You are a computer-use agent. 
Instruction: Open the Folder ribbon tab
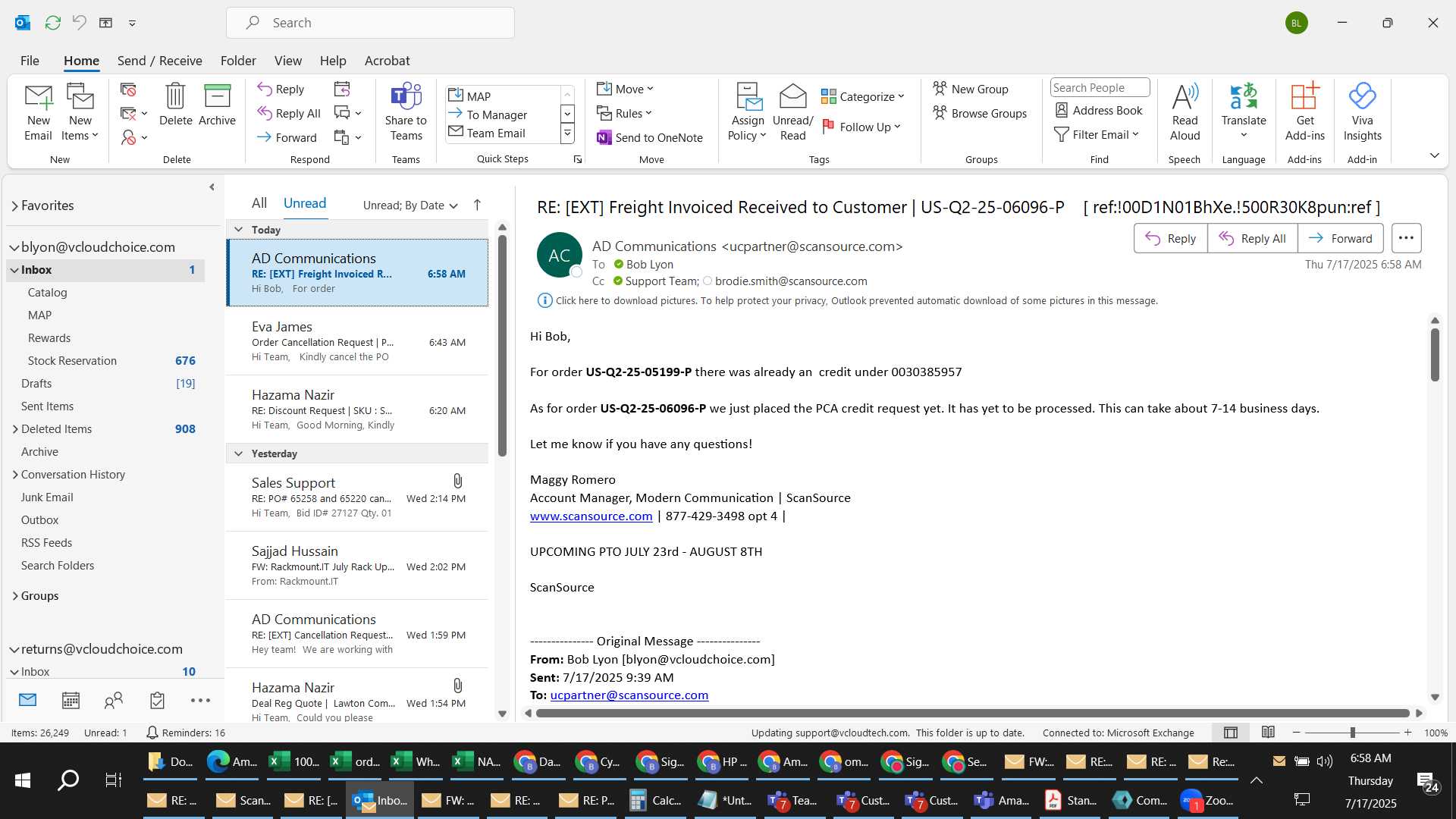point(238,61)
